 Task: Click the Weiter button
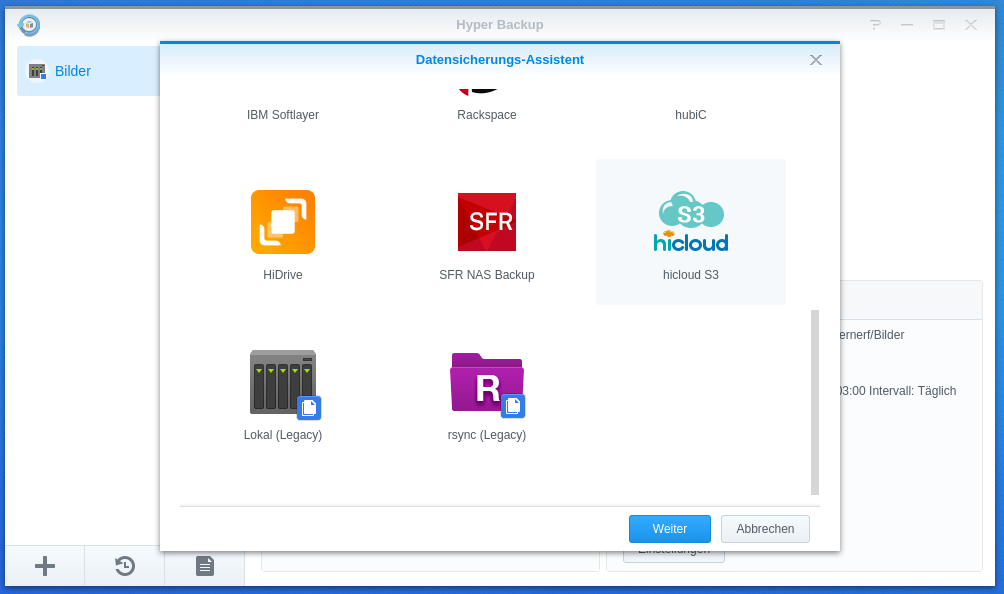point(670,529)
